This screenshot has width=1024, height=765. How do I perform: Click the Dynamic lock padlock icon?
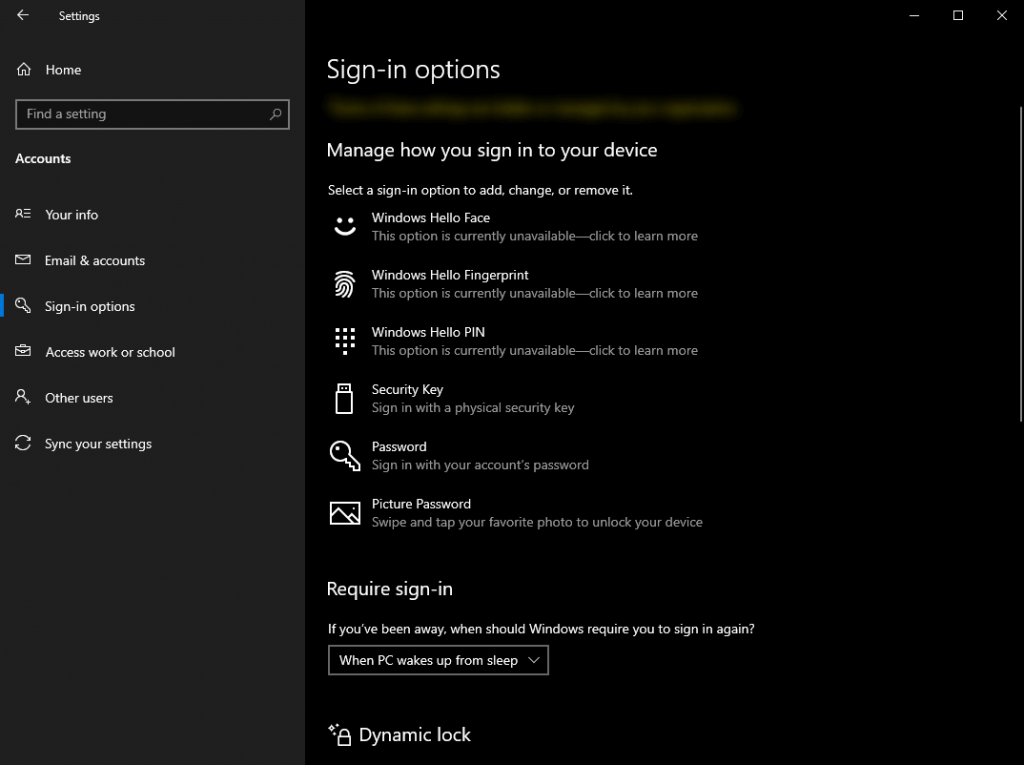click(x=340, y=734)
